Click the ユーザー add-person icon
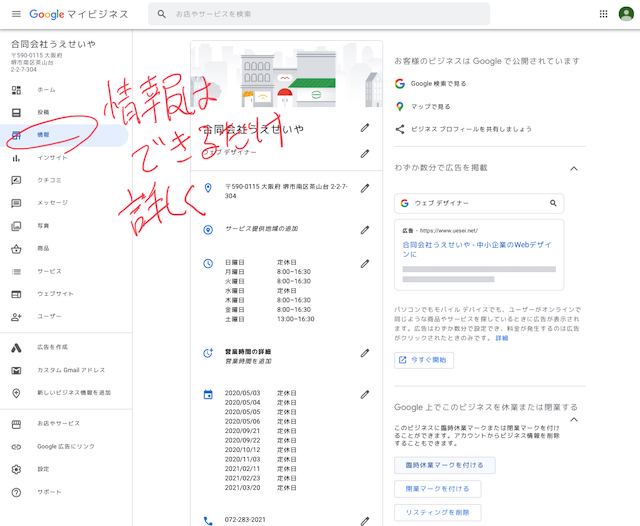Viewport: 640px width, 526px height. 16,317
